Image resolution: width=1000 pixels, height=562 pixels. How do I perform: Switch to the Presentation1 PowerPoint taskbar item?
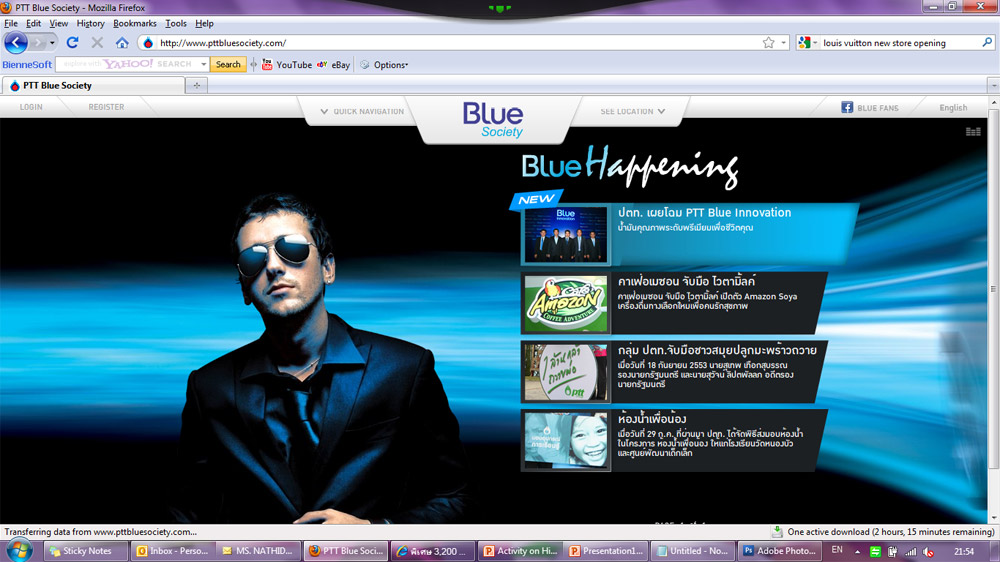pos(607,551)
